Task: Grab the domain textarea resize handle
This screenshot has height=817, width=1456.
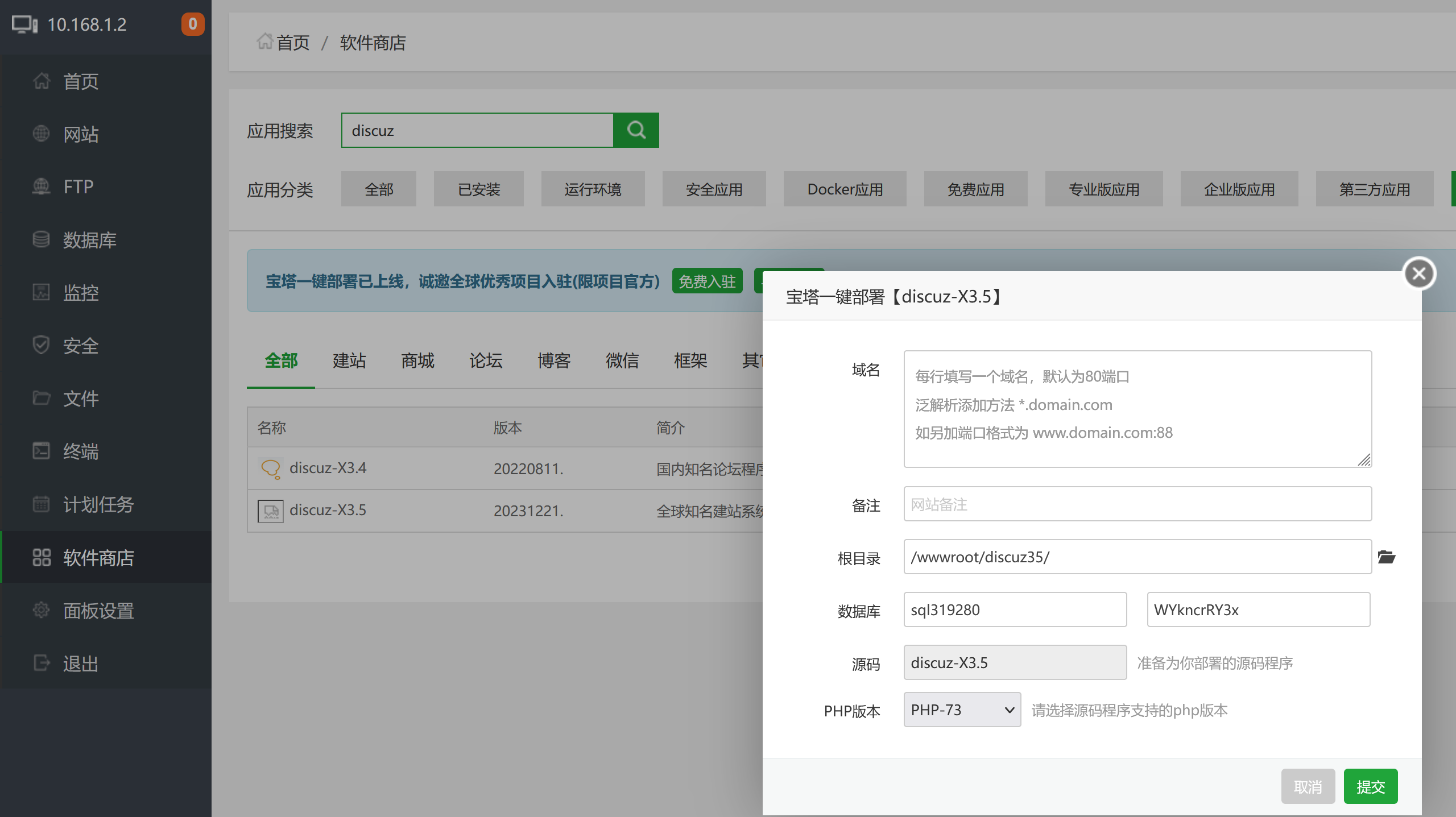Action: coord(1364,459)
